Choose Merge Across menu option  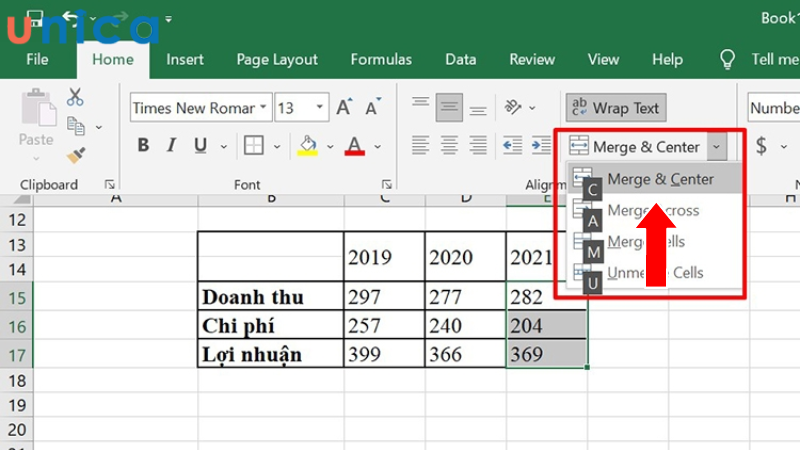click(x=655, y=210)
